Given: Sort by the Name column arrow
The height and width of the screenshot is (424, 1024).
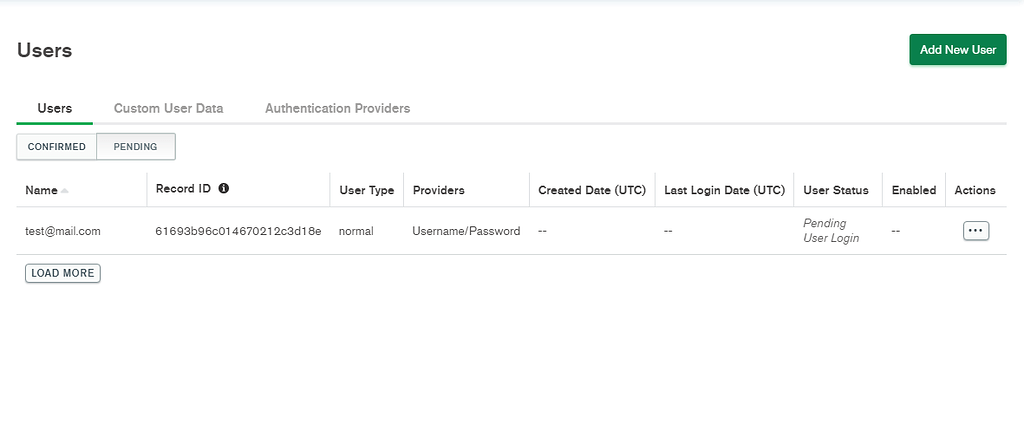Looking at the screenshot, I should (65, 190).
